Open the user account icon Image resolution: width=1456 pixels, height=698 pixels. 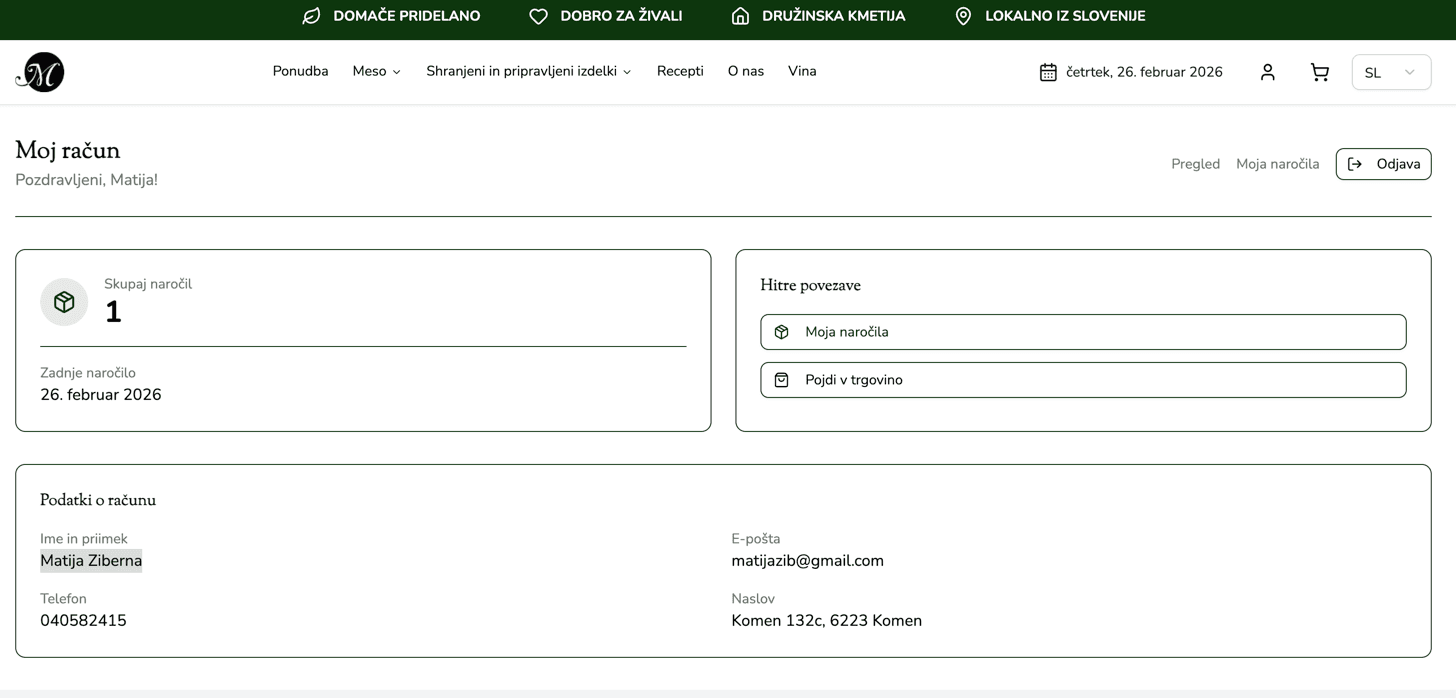click(x=1267, y=72)
